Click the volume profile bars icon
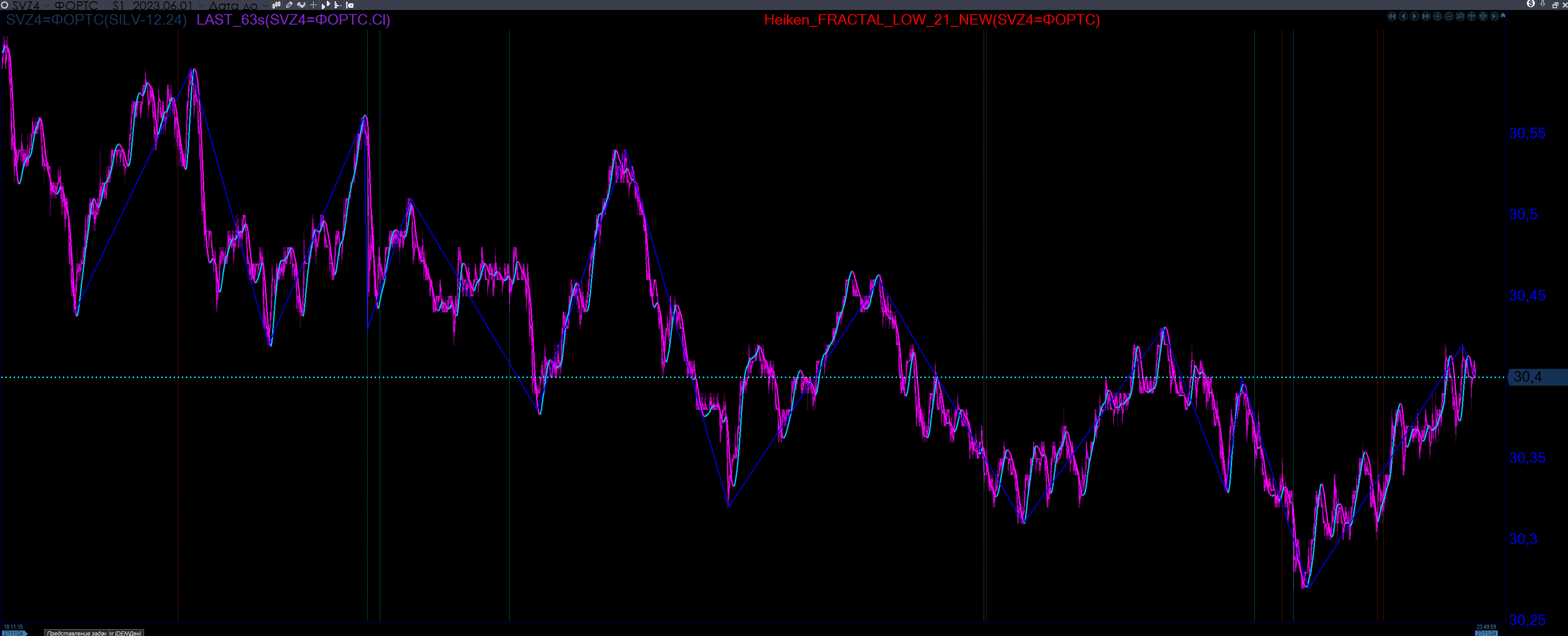This screenshot has height=636, width=1568. 325,5
